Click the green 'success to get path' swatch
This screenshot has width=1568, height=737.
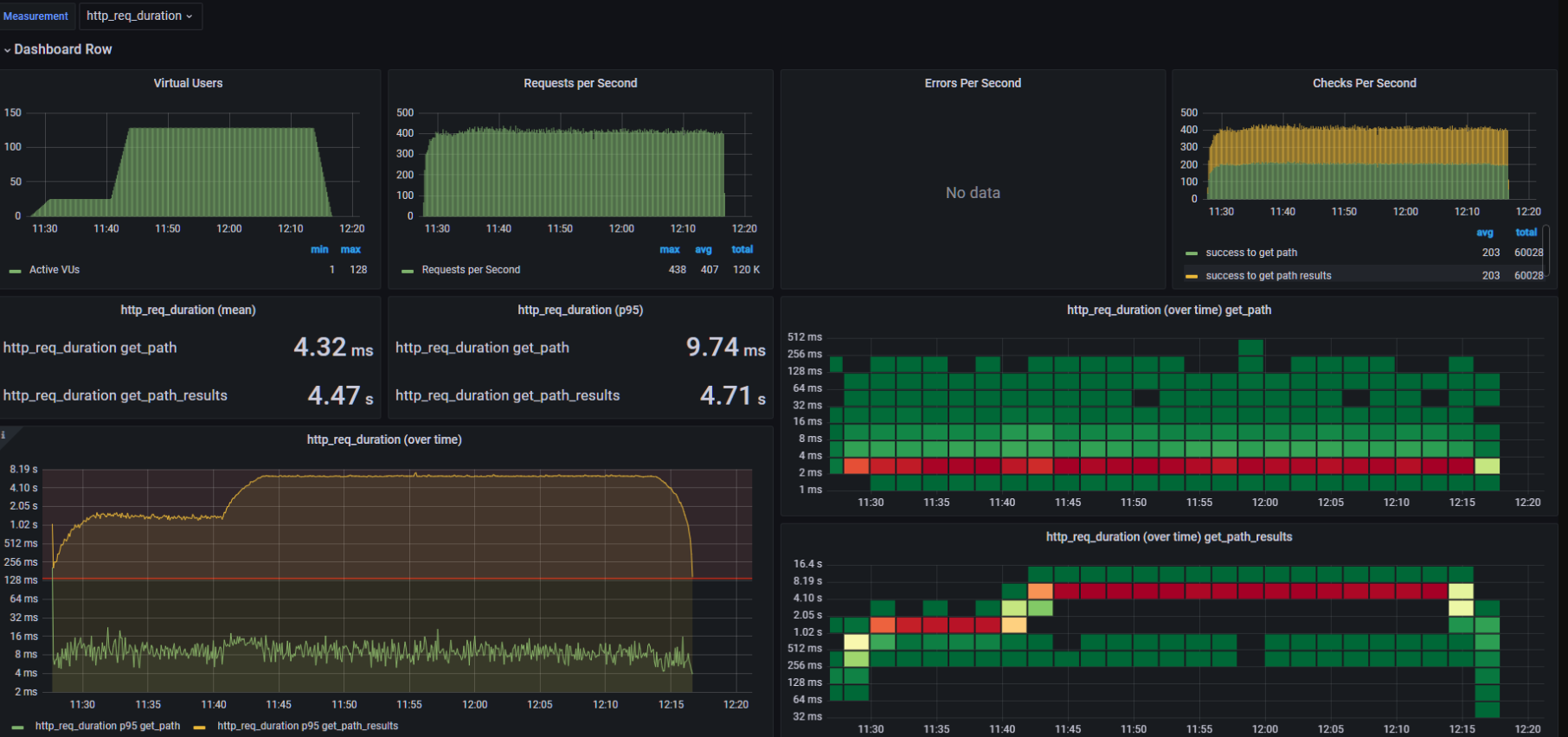coord(1192,253)
